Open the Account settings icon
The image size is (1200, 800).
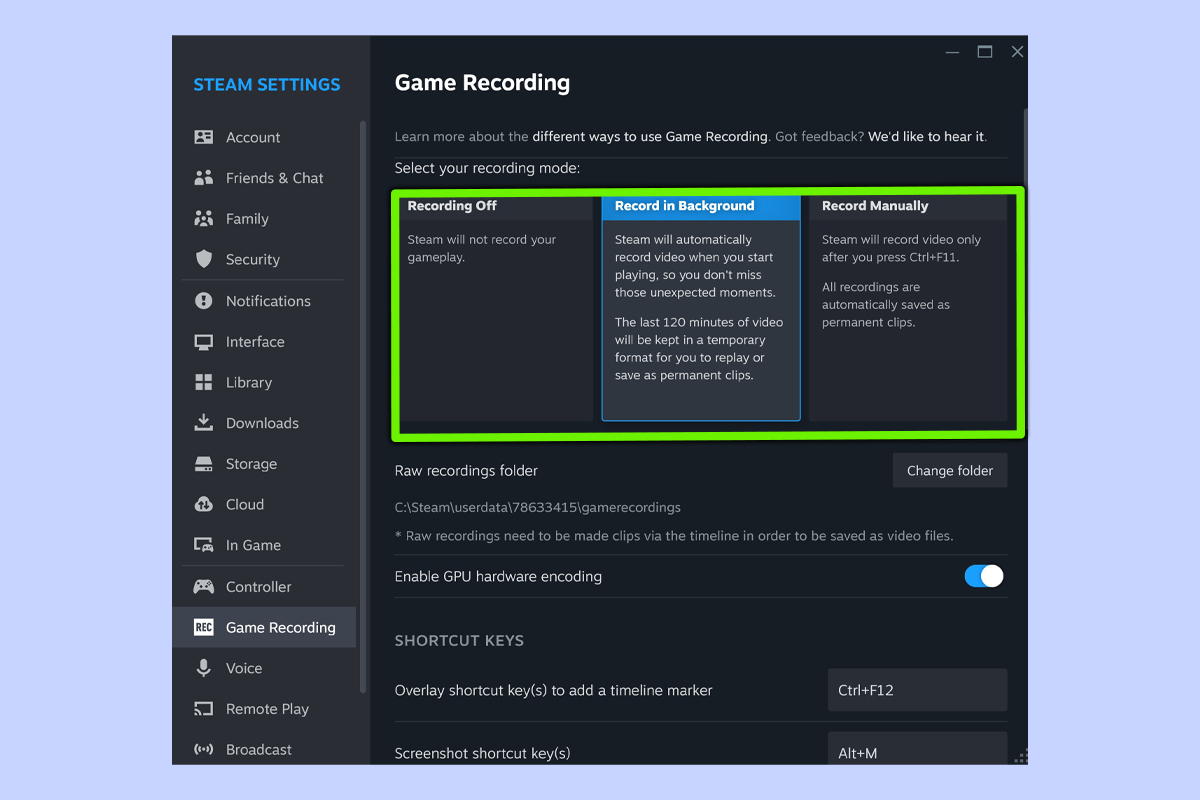[203, 137]
